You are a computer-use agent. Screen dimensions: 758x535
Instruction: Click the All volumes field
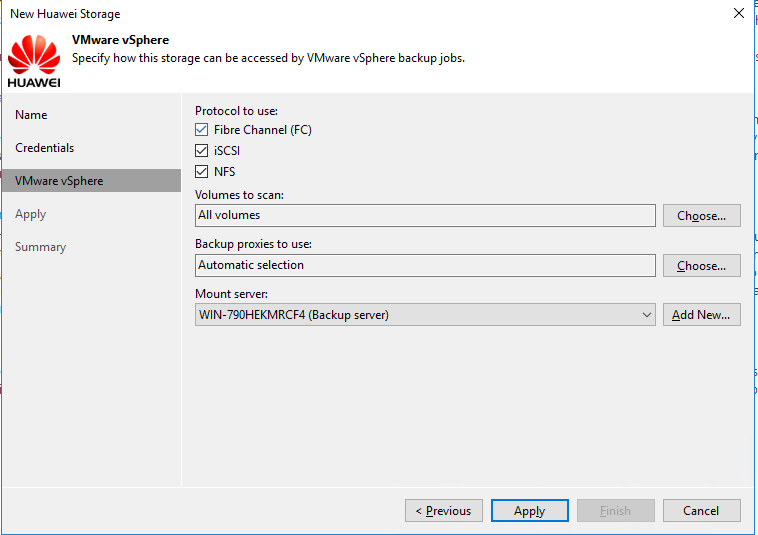click(425, 216)
